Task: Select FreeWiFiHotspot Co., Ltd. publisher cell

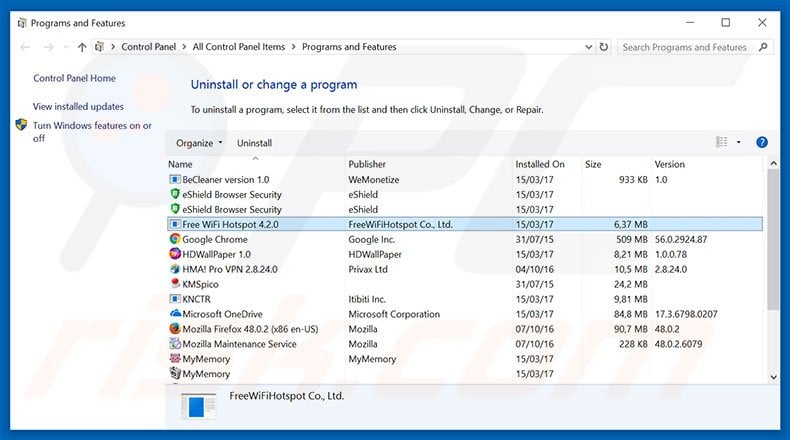Action: 401,224
